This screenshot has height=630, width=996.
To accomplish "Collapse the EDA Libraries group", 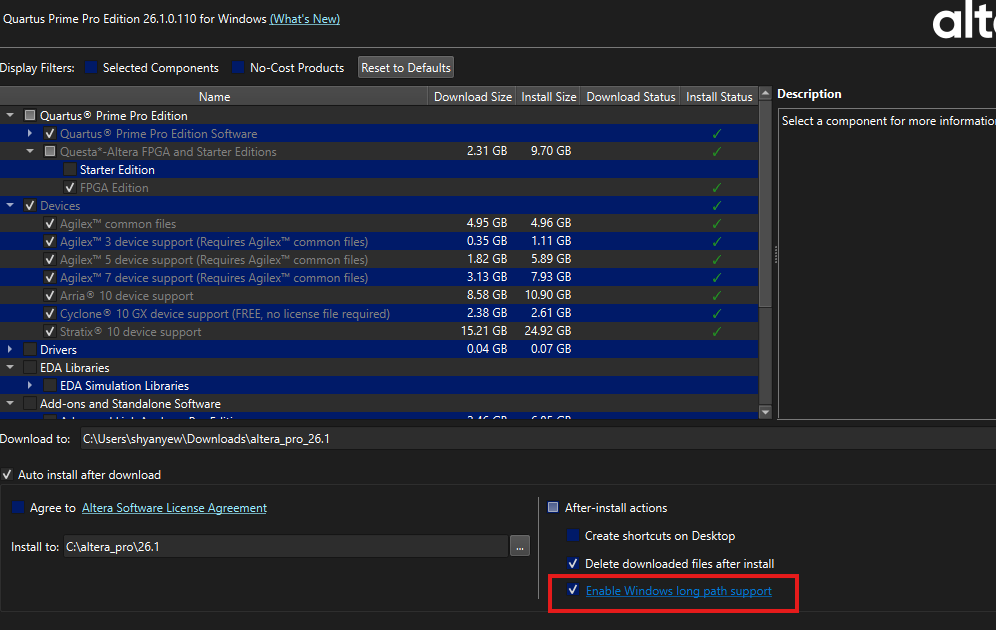I will (x=10, y=367).
